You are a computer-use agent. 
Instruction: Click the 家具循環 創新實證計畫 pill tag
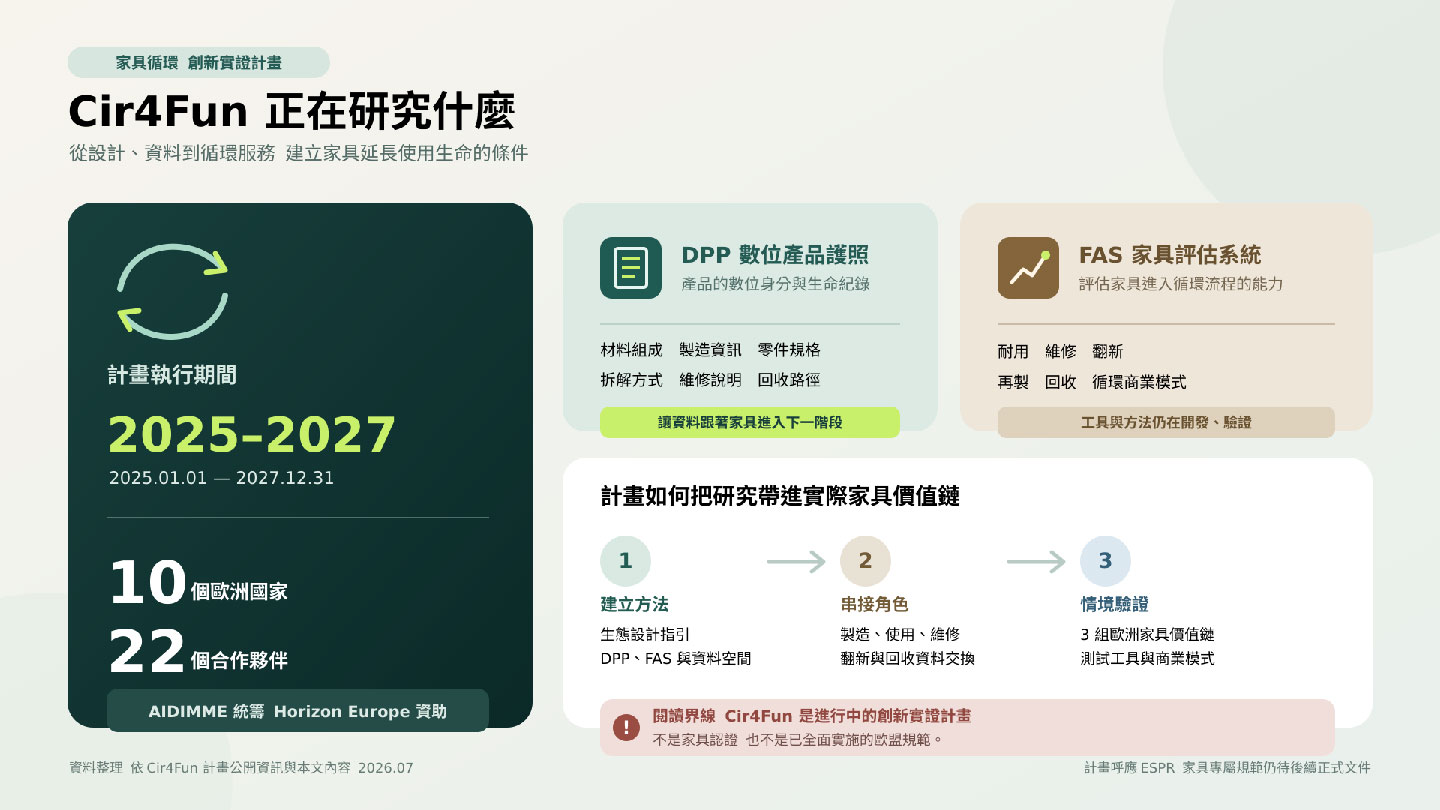click(199, 62)
